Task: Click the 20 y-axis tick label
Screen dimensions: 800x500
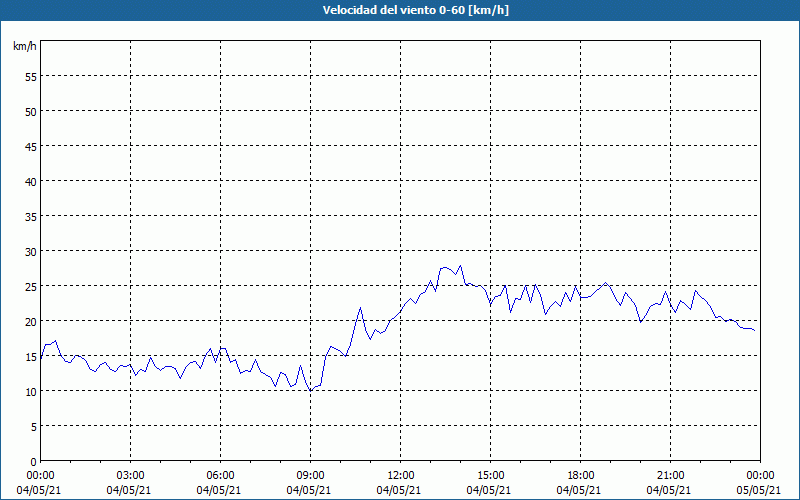Action: tap(31, 321)
